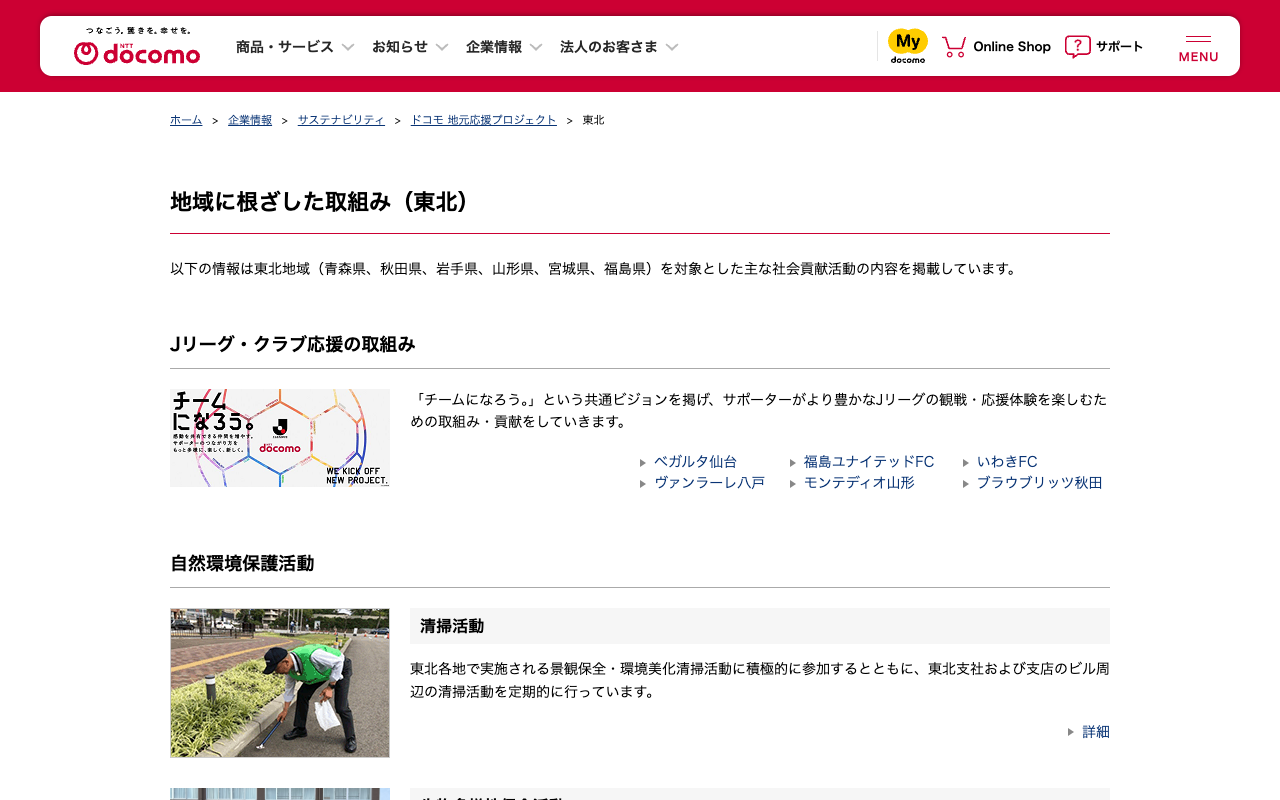Click the チームになろう J-League banner image
The height and width of the screenshot is (800, 1280).
click(x=280, y=438)
